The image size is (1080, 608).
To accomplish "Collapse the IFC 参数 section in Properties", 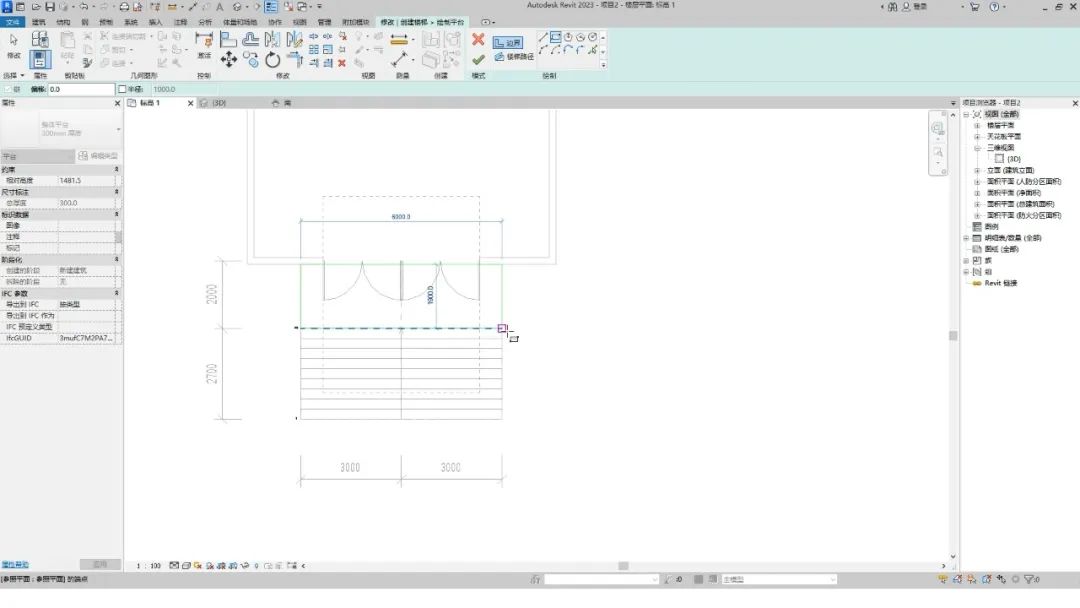I will pyautogui.click(x=116, y=293).
